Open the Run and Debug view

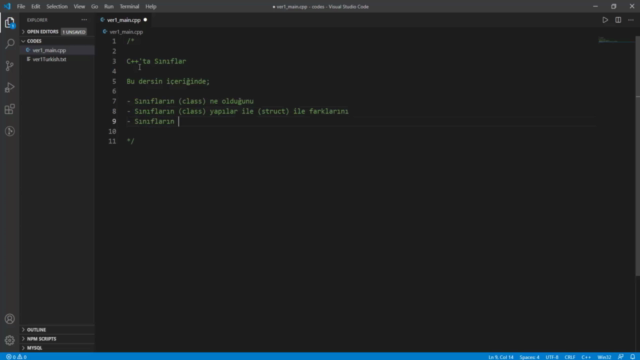(x=9, y=87)
